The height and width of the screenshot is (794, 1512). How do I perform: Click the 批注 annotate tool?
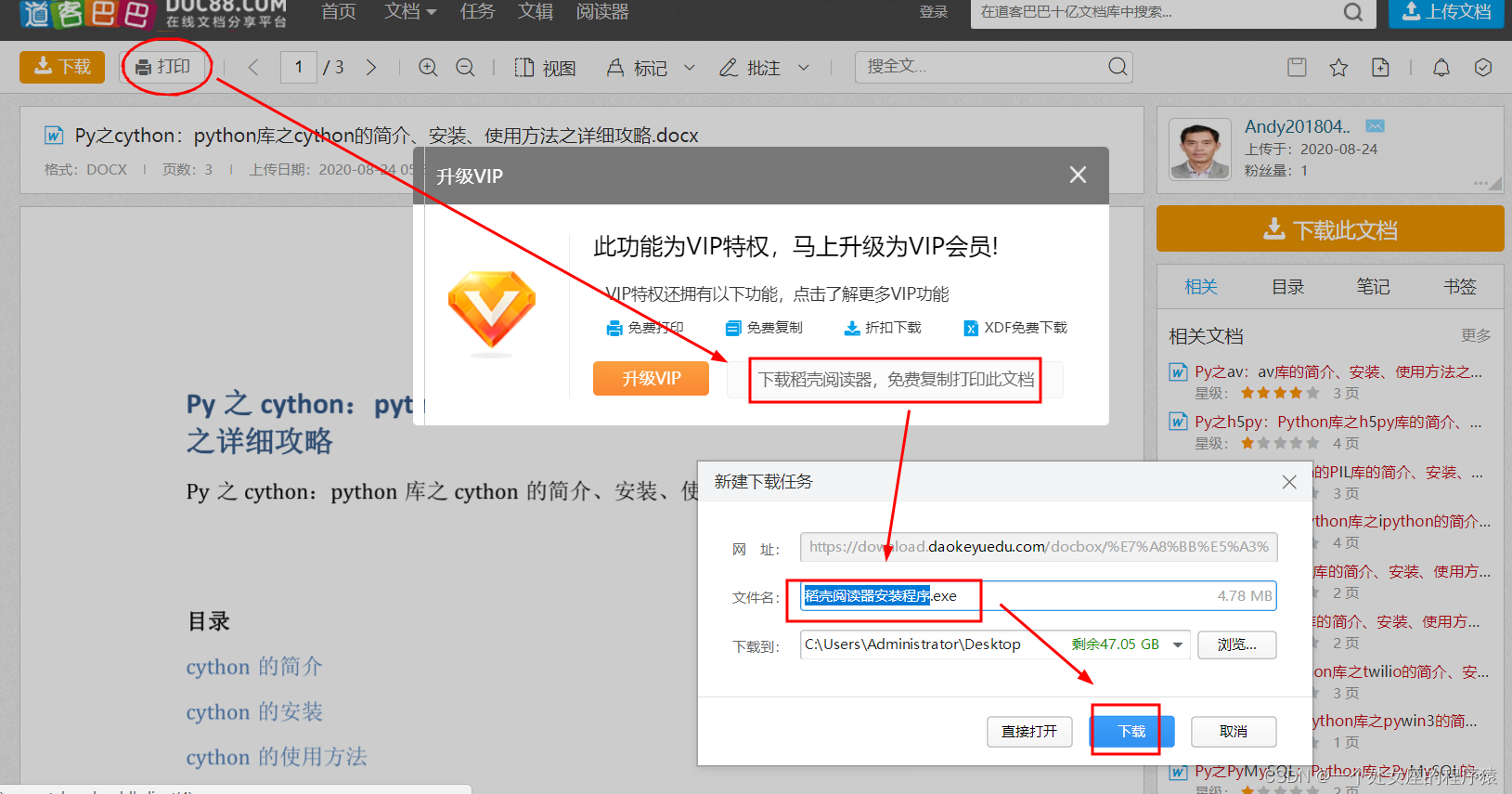pyautogui.click(x=750, y=68)
